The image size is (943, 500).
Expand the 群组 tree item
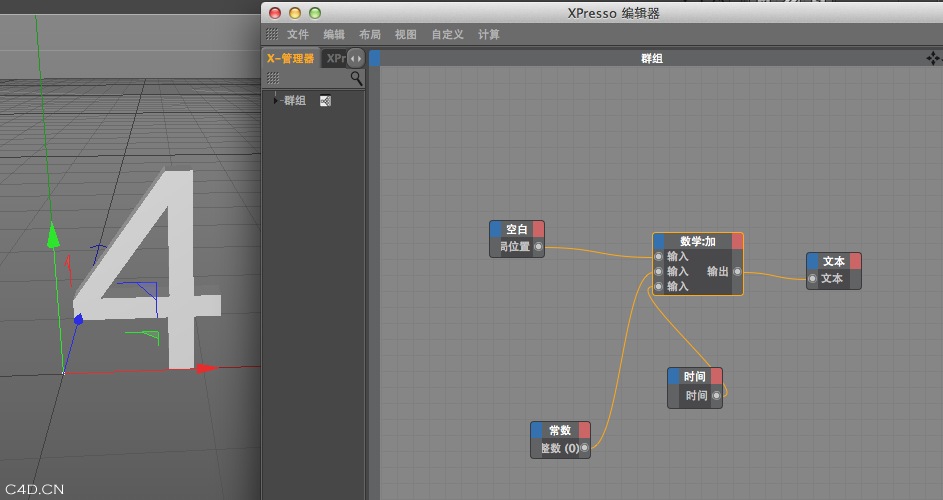[275, 100]
